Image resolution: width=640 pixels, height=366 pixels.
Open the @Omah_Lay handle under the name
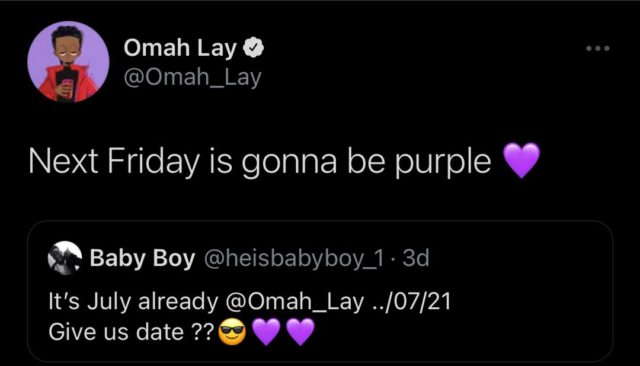click(192, 77)
